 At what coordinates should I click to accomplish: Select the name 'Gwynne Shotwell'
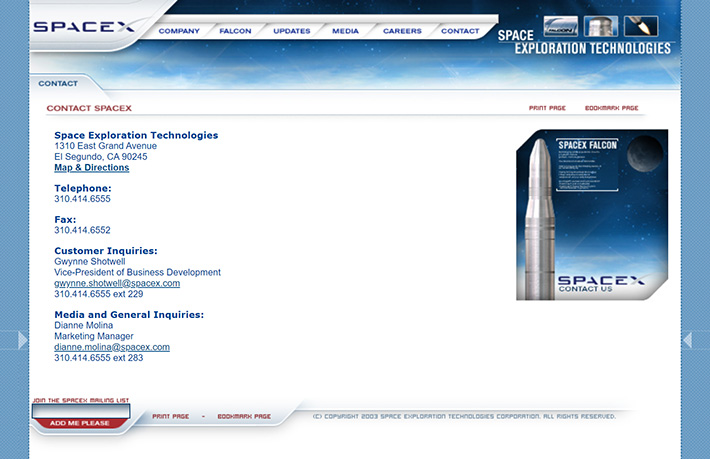pos(90,262)
